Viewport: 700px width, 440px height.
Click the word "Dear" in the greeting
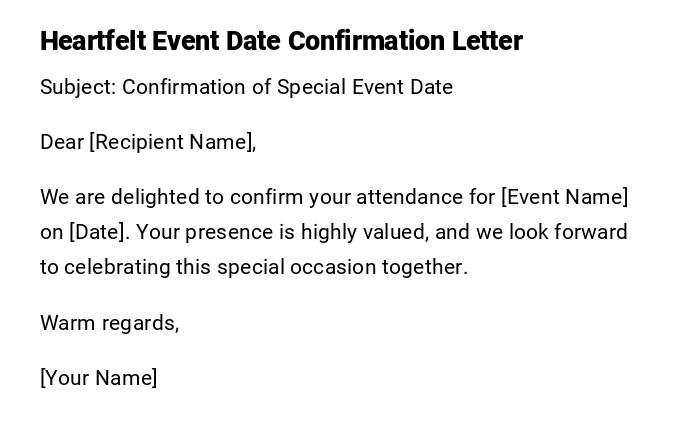tap(62, 142)
